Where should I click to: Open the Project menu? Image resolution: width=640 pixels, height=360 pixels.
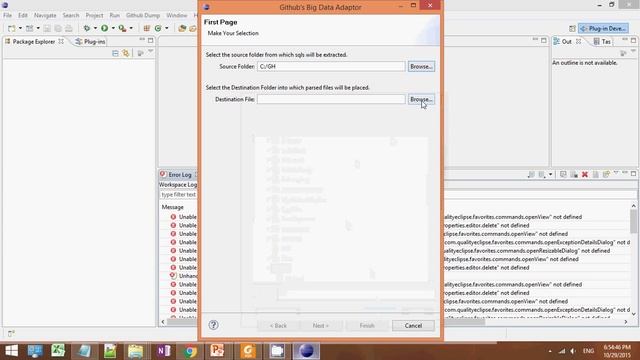click(94, 15)
